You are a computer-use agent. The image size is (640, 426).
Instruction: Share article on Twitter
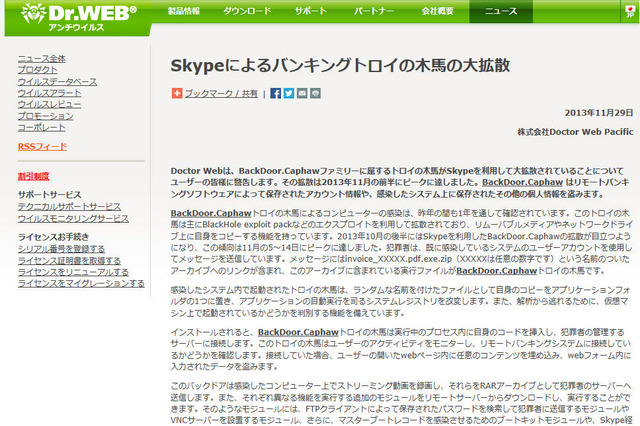(x=289, y=93)
